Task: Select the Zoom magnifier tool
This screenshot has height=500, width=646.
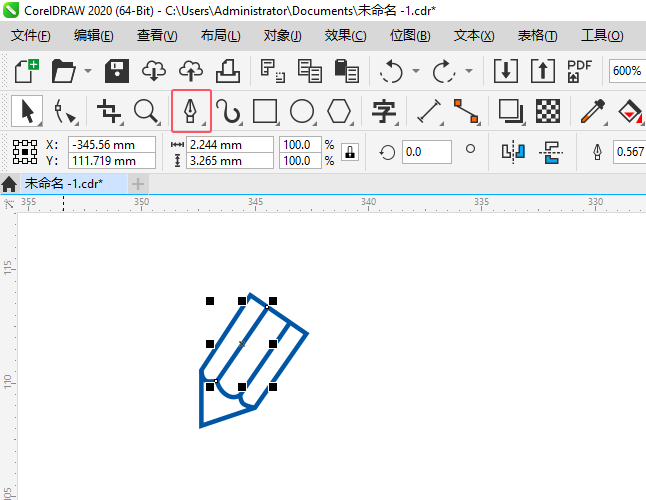Action: tap(146, 111)
